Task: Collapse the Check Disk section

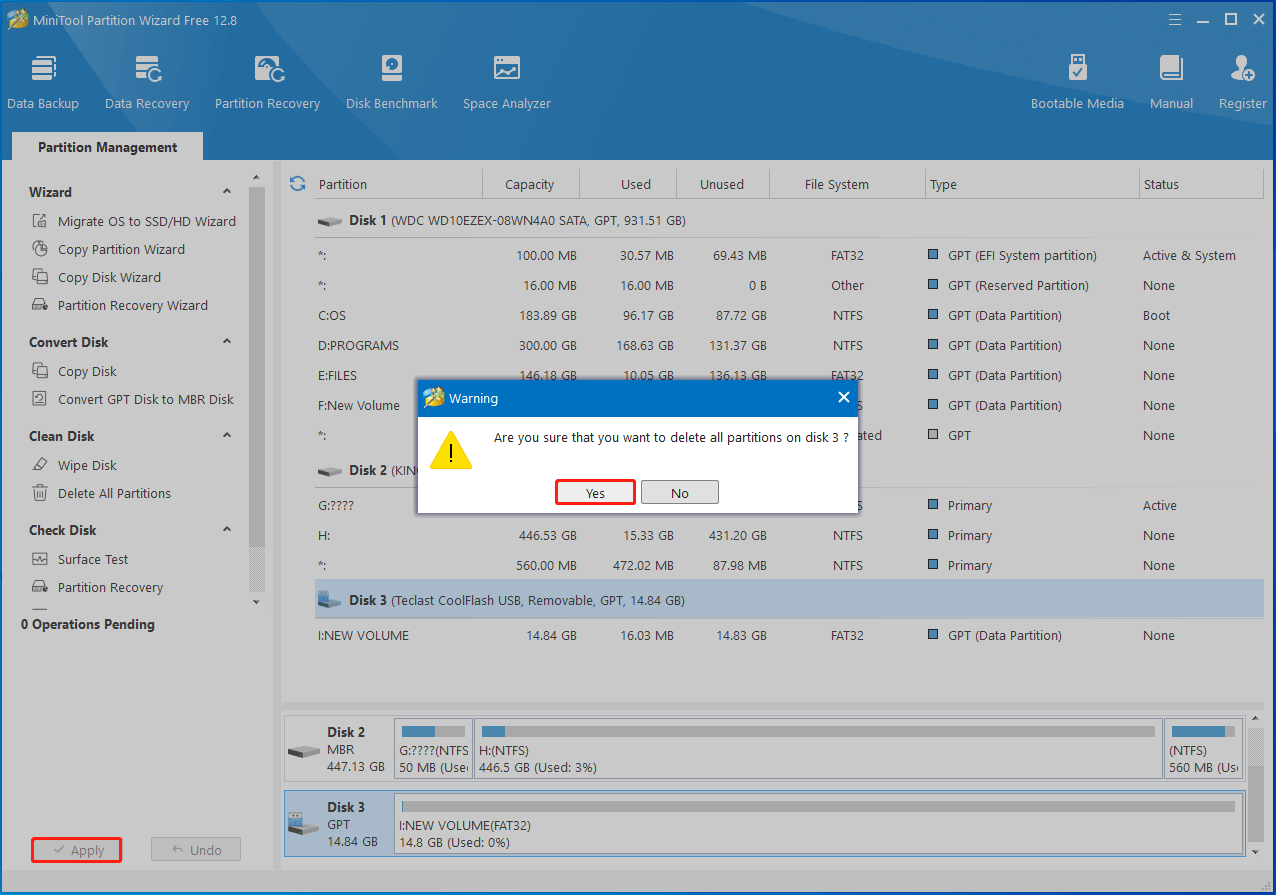Action: pos(227,530)
